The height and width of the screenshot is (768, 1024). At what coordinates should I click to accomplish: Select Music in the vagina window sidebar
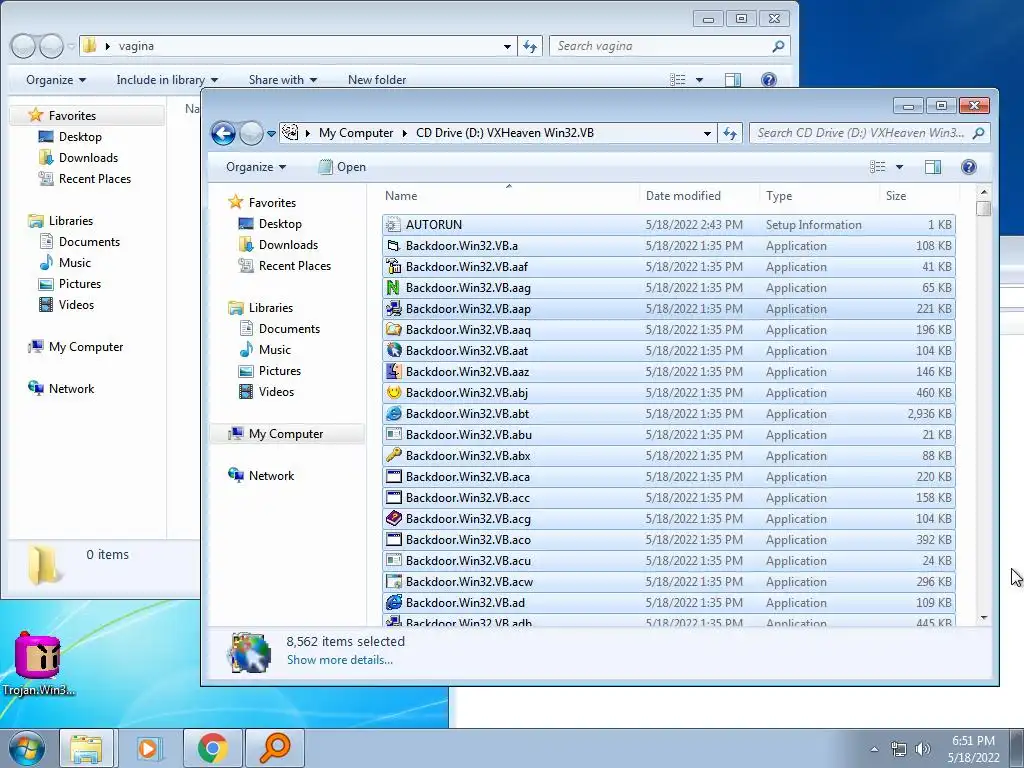(x=74, y=263)
